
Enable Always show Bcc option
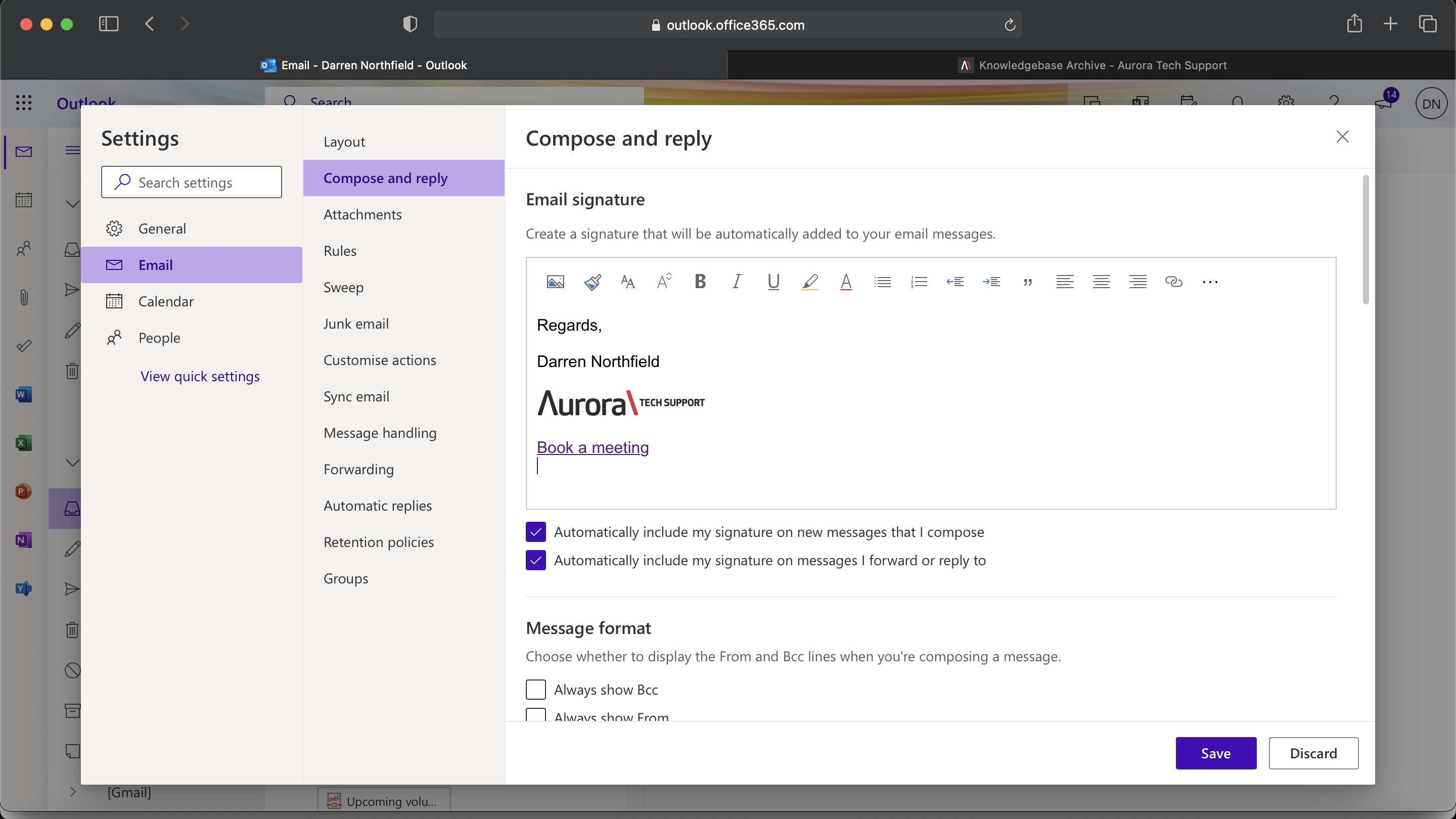pyautogui.click(x=536, y=689)
